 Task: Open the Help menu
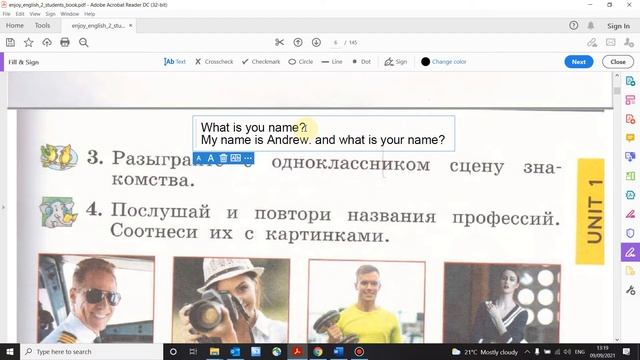click(x=89, y=14)
